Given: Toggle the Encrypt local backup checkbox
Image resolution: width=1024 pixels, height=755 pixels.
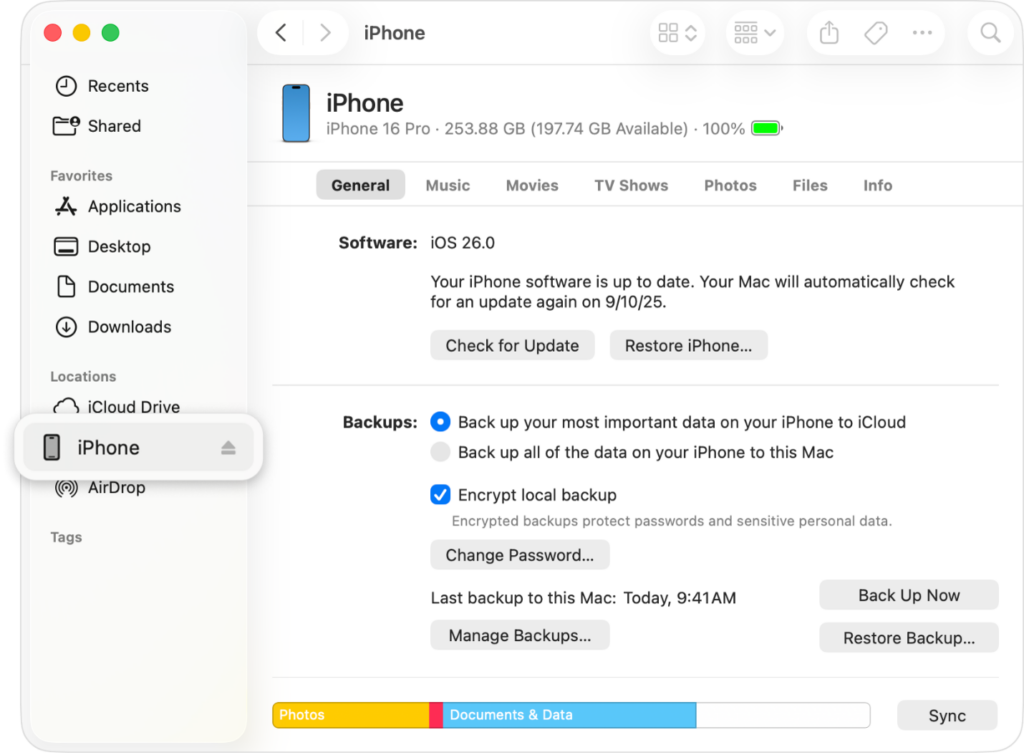Looking at the screenshot, I should [x=441, y=495].
